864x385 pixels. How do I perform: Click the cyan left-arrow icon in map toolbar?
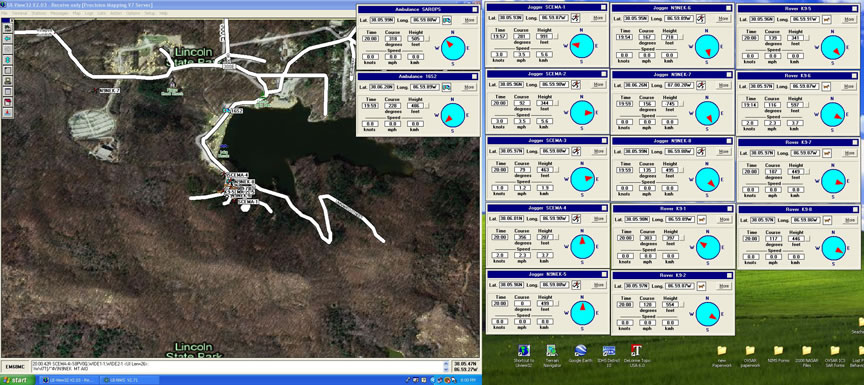click(x=8, y=39)
